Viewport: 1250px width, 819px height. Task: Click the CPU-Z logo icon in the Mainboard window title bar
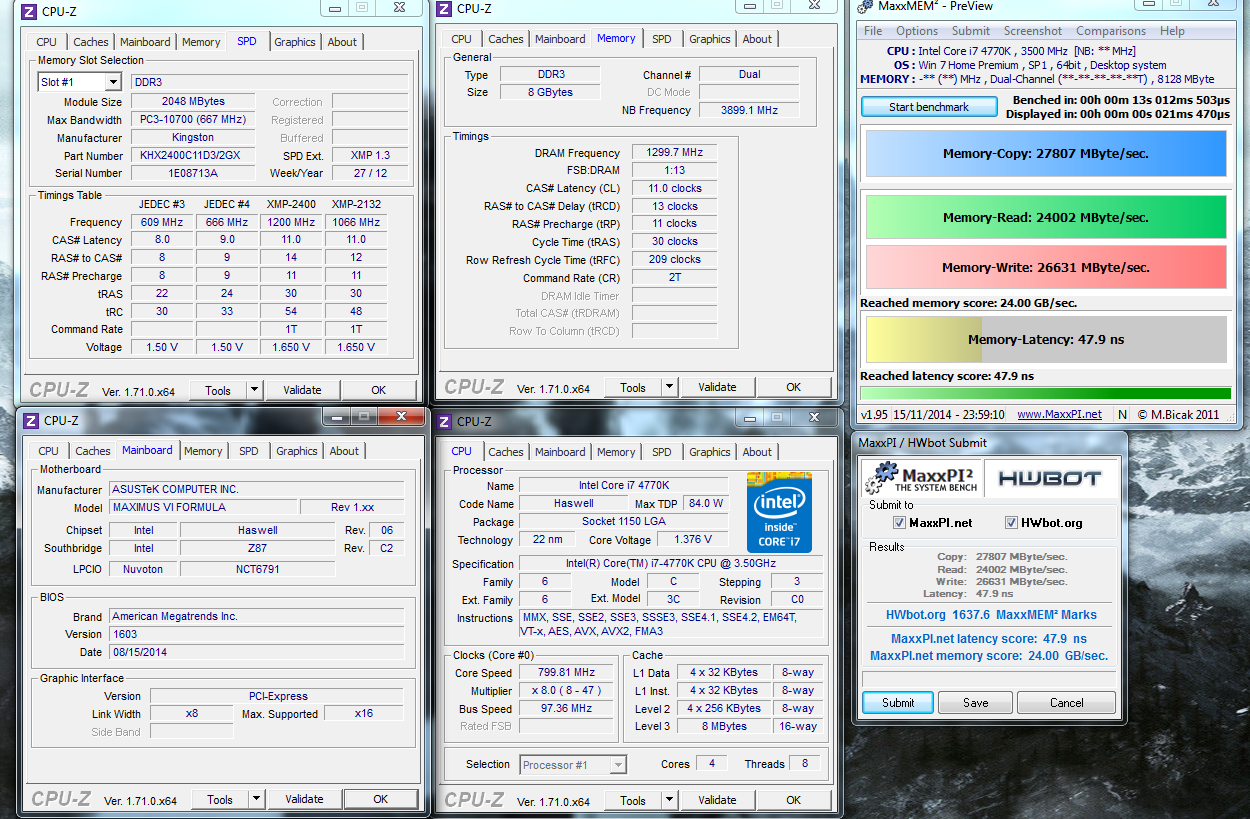coord(30,420)
